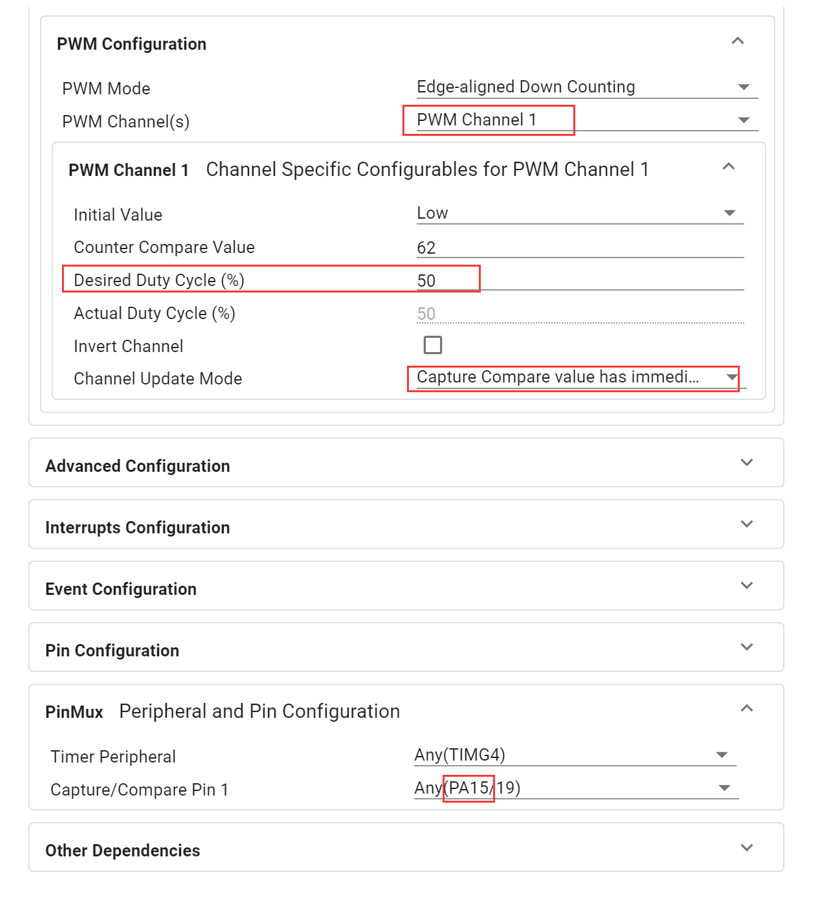The width and height of the screenshot is (826, 902).
Task: Open the Timer Peripheral dropdown
Action: coord(575,755)
